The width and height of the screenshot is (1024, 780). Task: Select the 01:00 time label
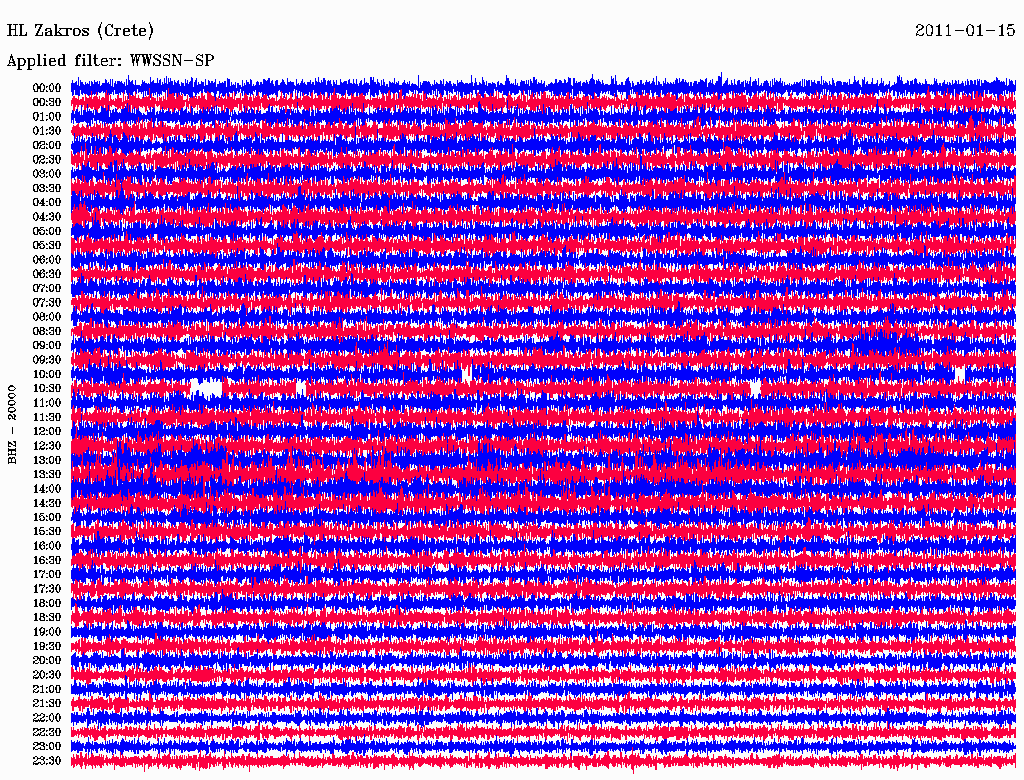pos(47,116)
